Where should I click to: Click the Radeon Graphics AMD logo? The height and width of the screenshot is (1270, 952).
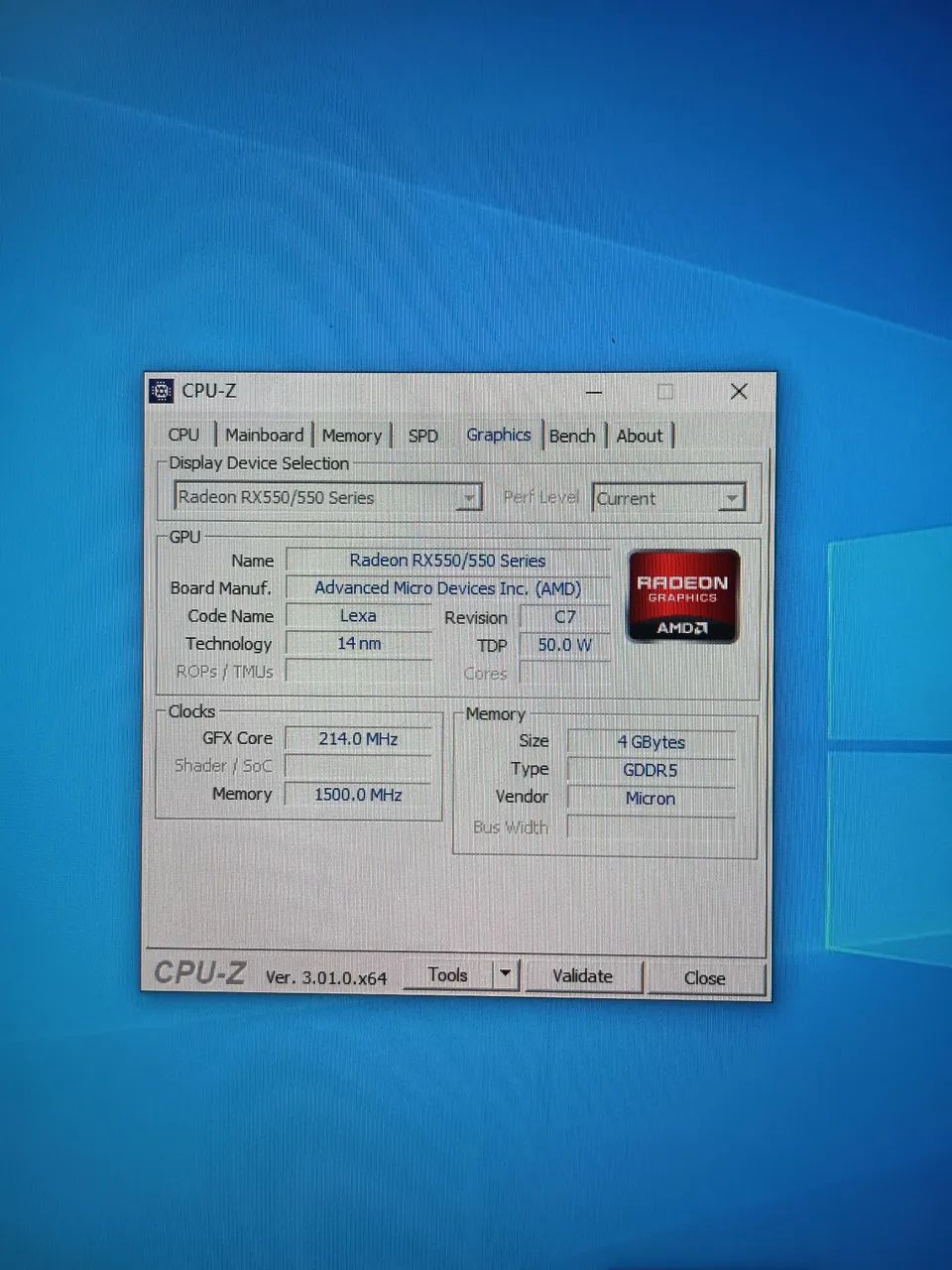pyautogui.click(x=683, y=595)
